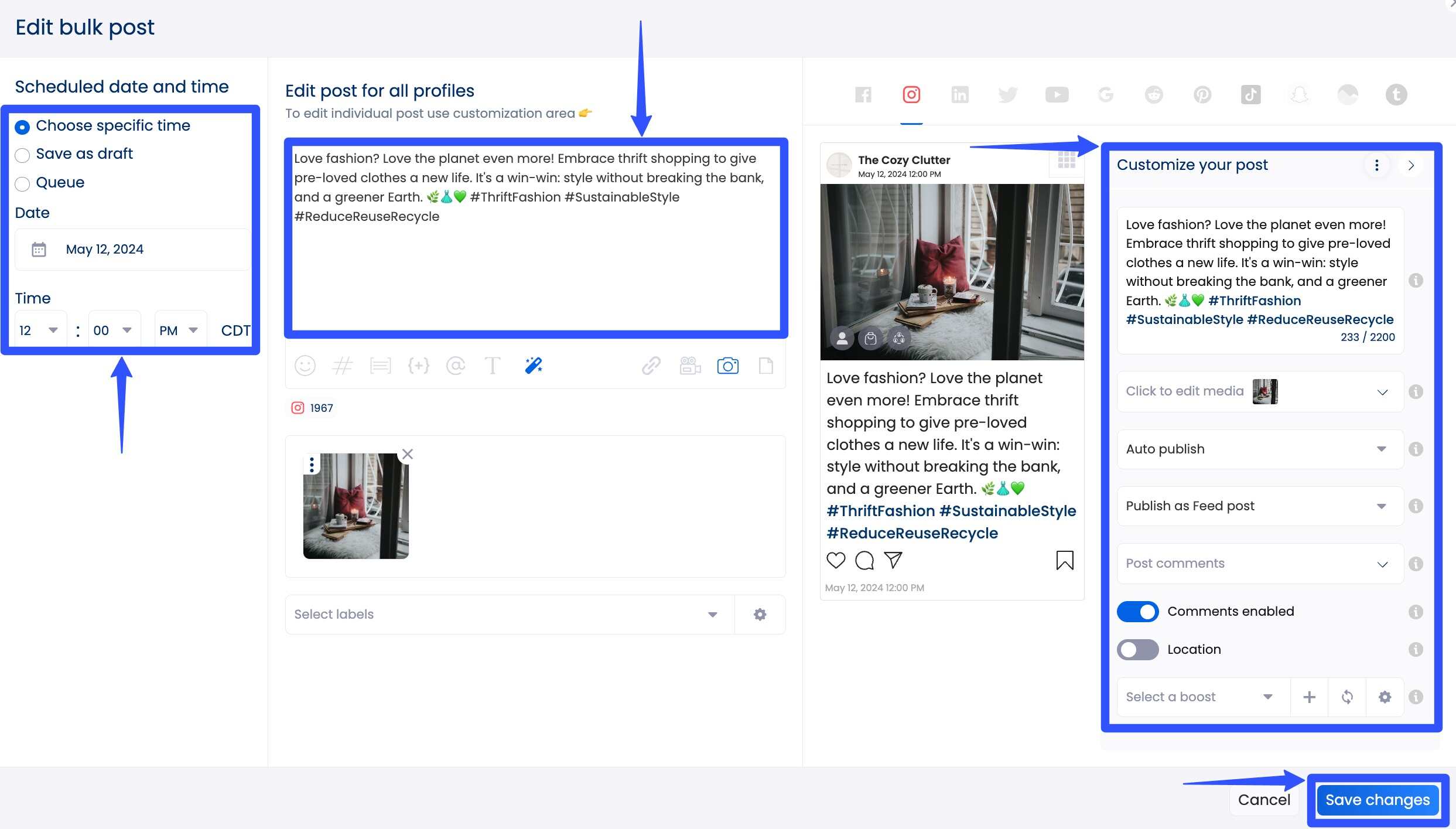Change the PM time period selector
The width and height of the screenshot is (1456, 829).
tap(180, 330)
